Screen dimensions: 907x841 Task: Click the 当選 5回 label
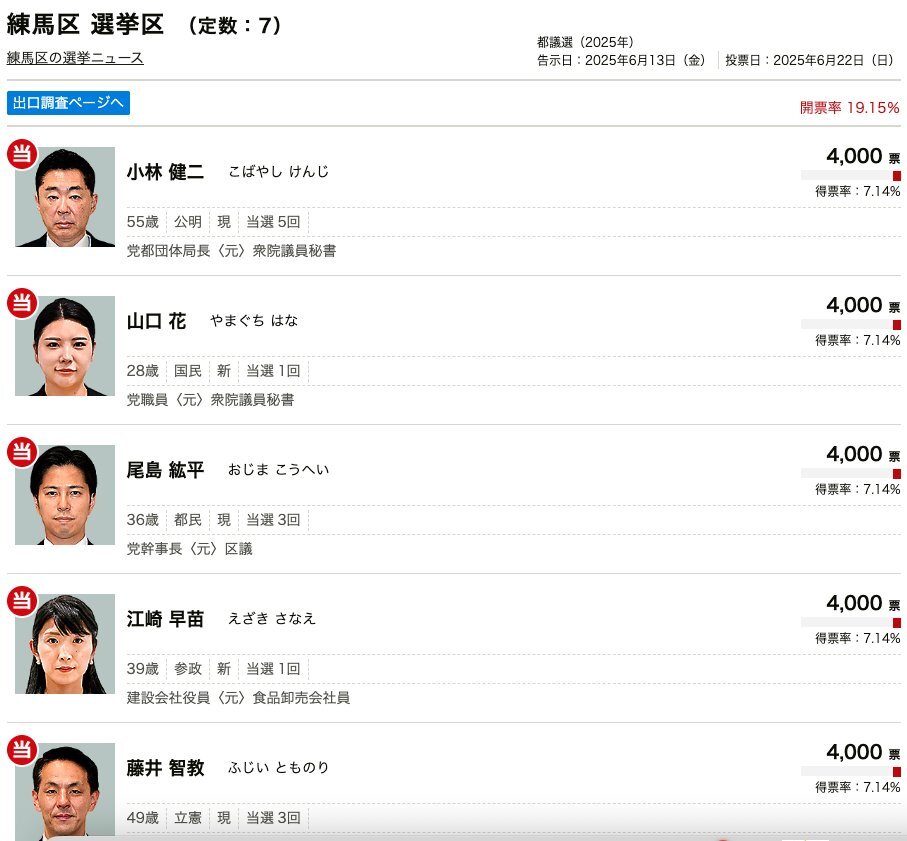click(273, 222)
